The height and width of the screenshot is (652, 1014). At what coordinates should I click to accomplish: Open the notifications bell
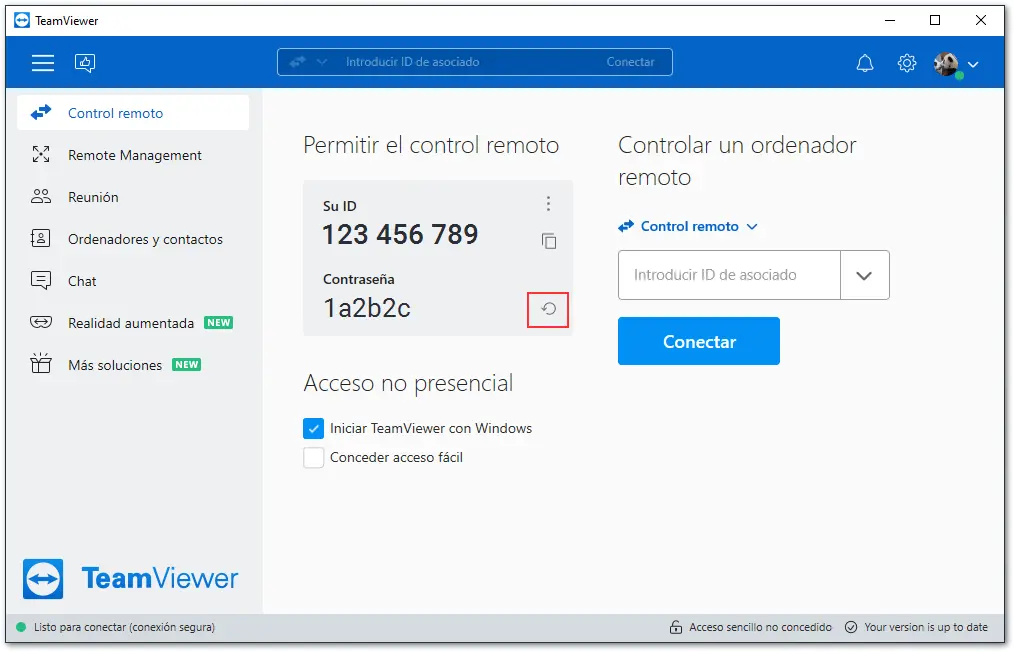pyautogui.click(x=865, y=63)
